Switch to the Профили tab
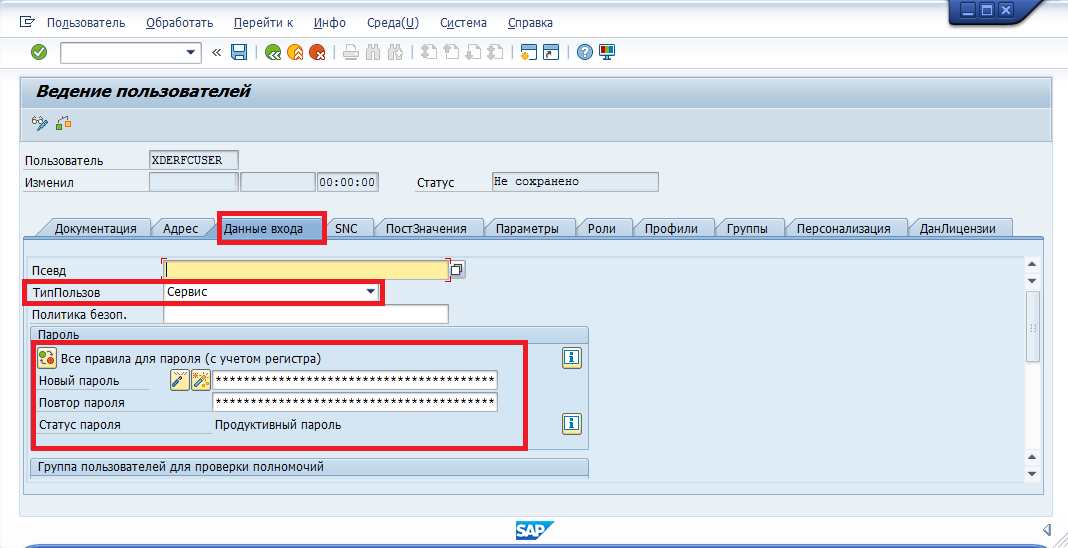Screen dimensions: 1068x548 click(x=671, y=228)
